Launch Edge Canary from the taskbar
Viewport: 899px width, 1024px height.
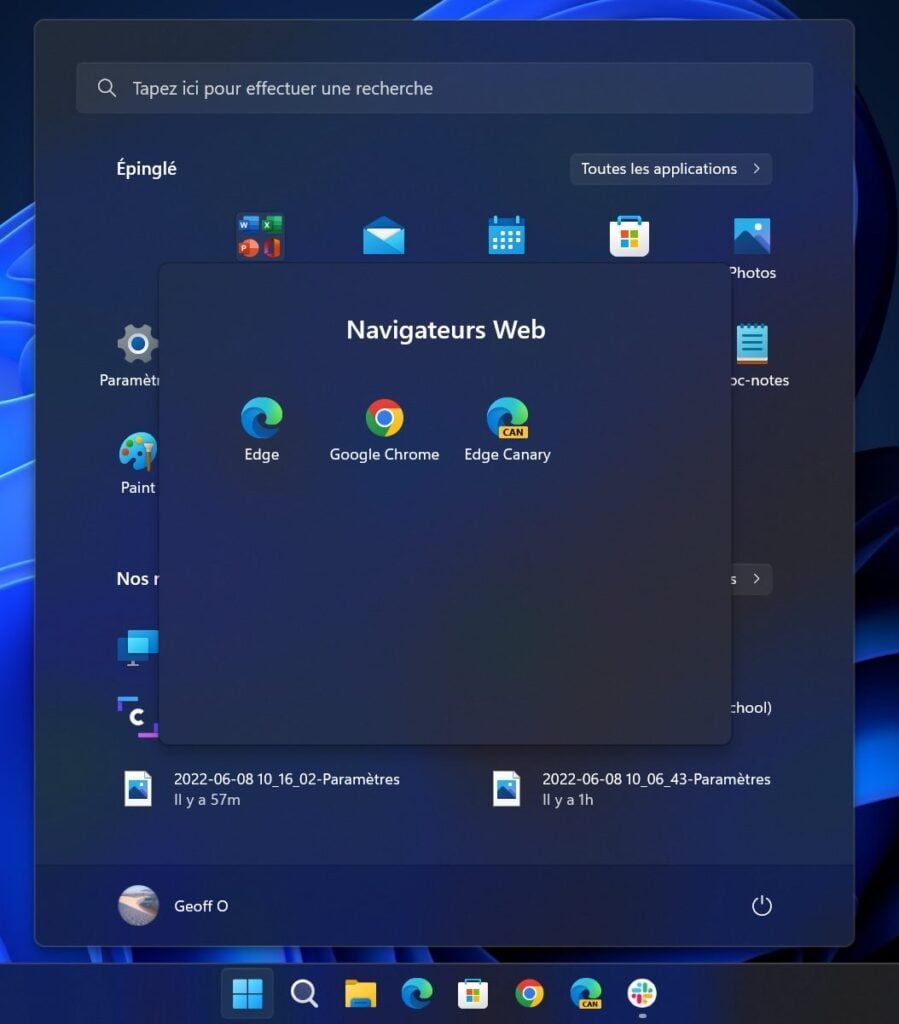click(586, 993)
